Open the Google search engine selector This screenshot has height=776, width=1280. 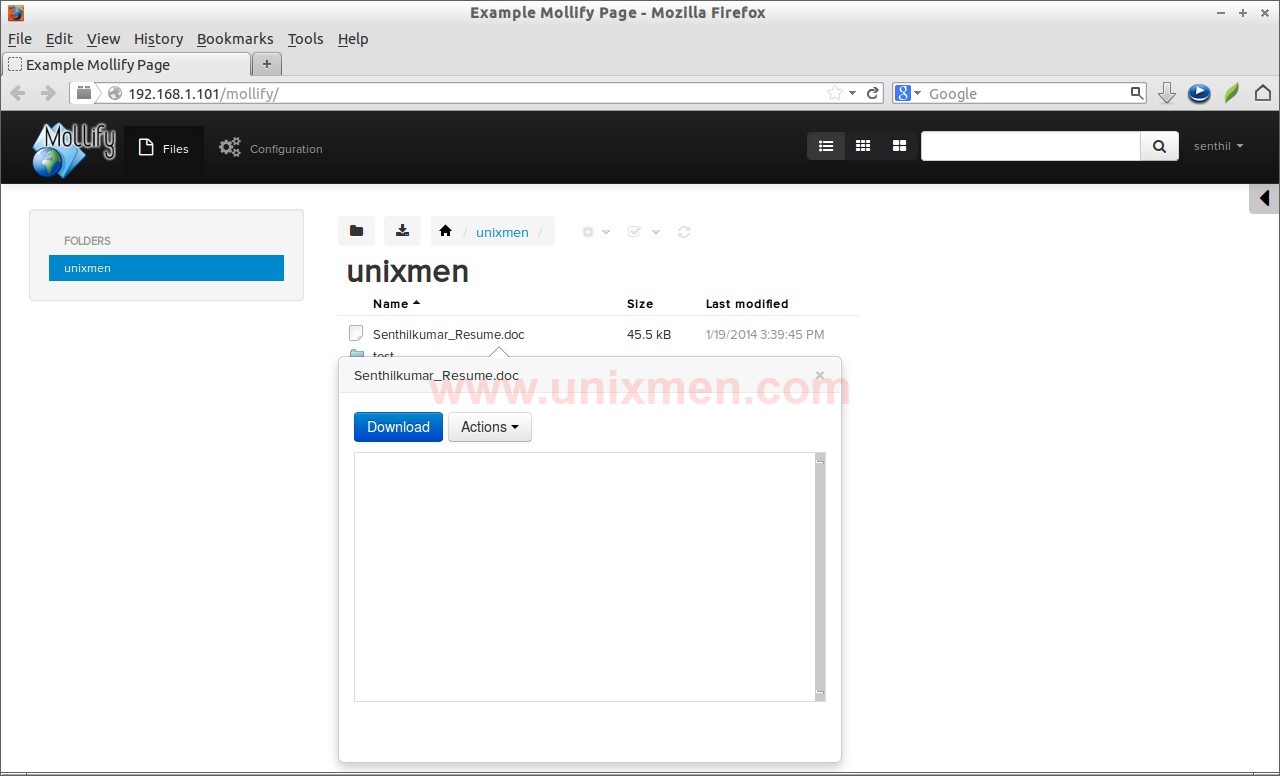(908, 93)
